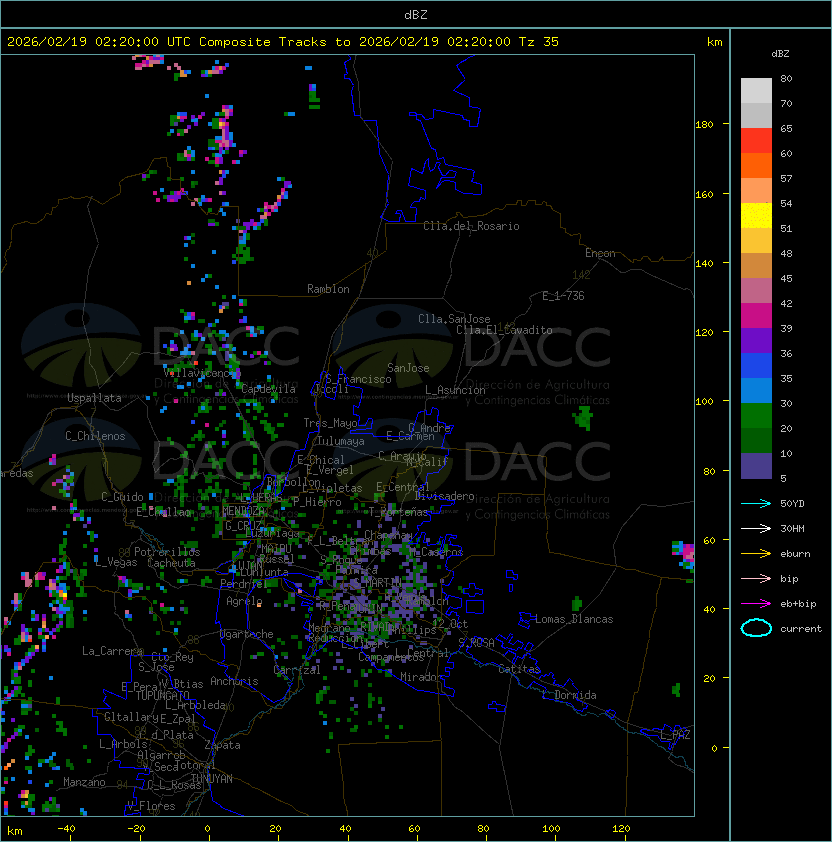Click the 'Capdevila' map label
Image resolution: width=832 pixels, height=842 pixels.
268,389
